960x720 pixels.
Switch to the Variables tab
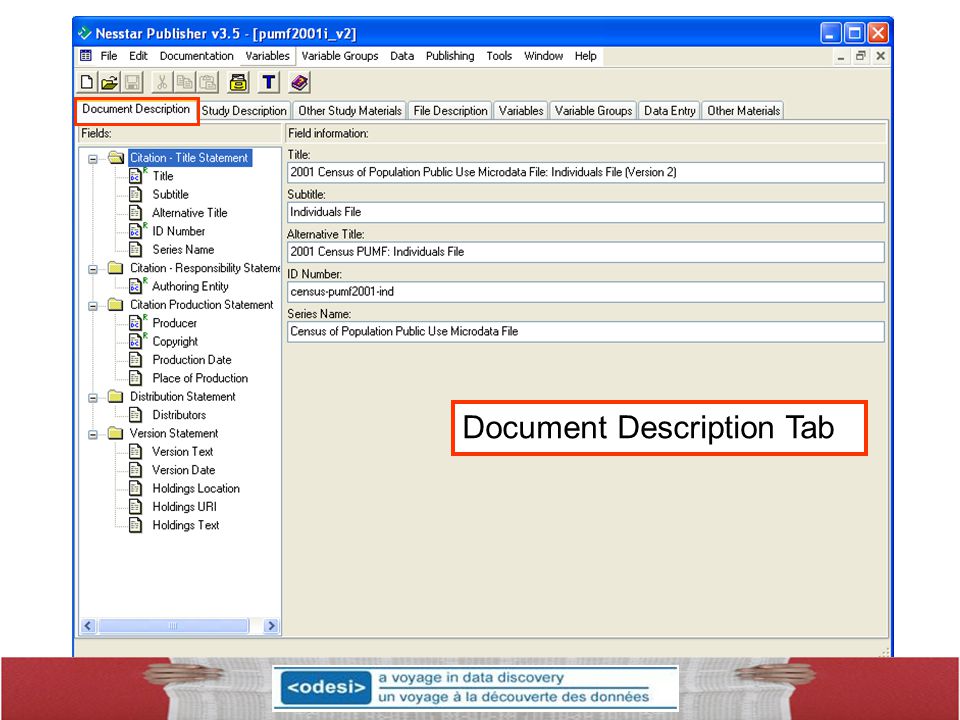pos(521,111)
